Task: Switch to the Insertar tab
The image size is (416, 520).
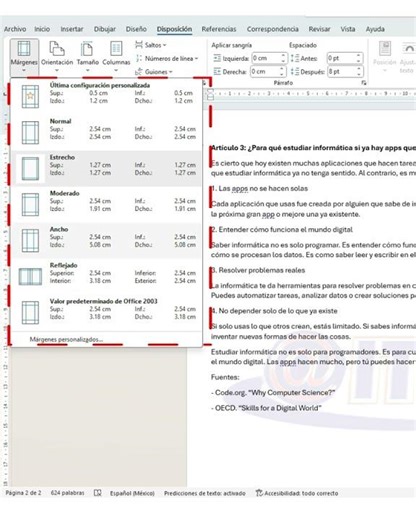Action: [x=72, y=29]
